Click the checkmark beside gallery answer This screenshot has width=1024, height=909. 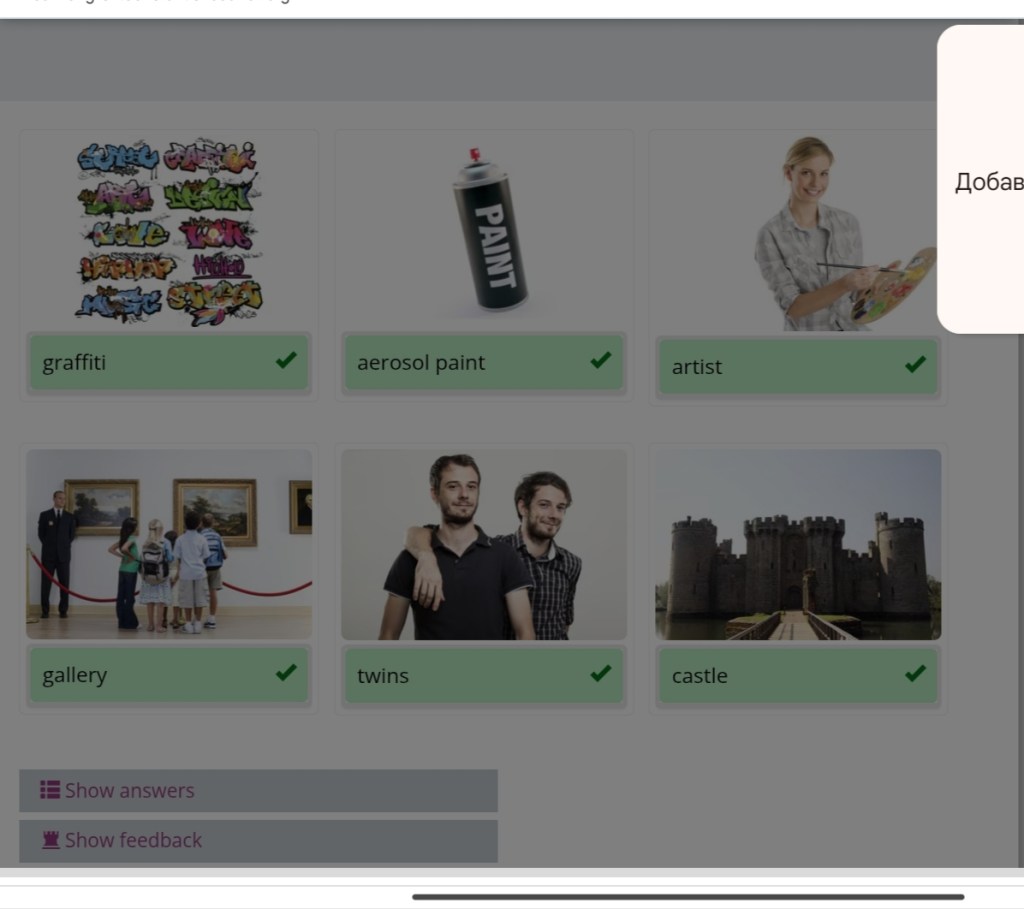(x=286, y=673)
